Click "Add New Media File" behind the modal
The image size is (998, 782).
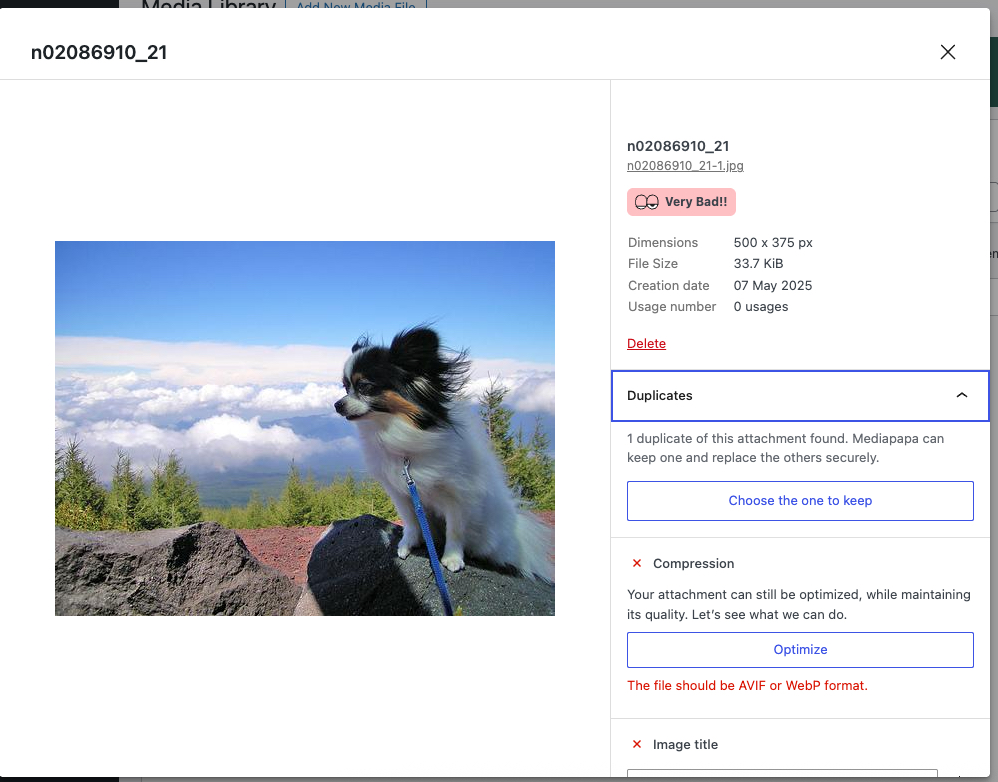click(356, 5)
